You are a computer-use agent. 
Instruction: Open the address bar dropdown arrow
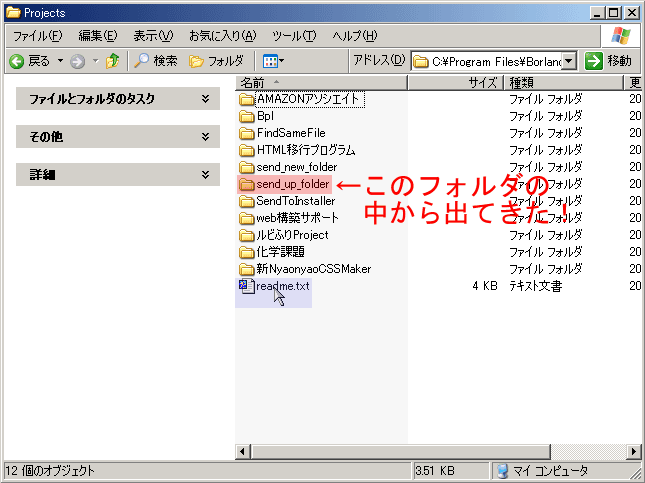(x=569, y=61)
